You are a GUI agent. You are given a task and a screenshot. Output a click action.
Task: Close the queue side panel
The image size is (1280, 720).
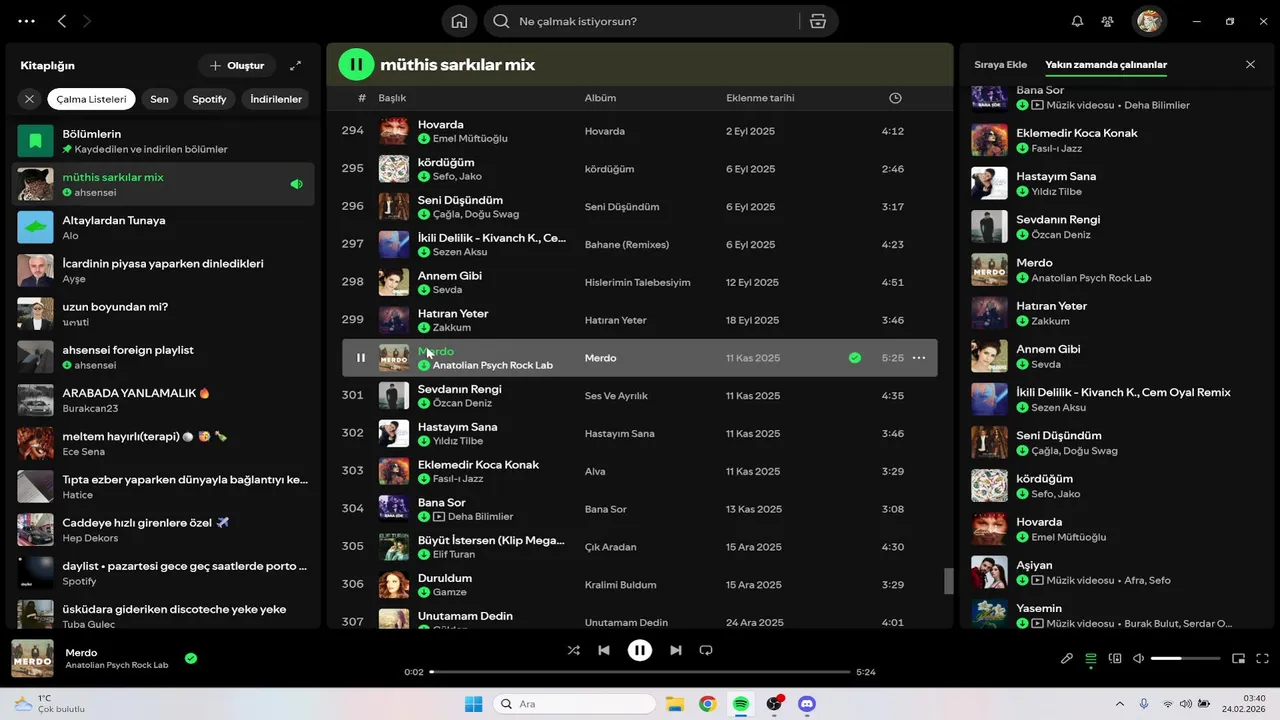click(x=1250, y=64)
